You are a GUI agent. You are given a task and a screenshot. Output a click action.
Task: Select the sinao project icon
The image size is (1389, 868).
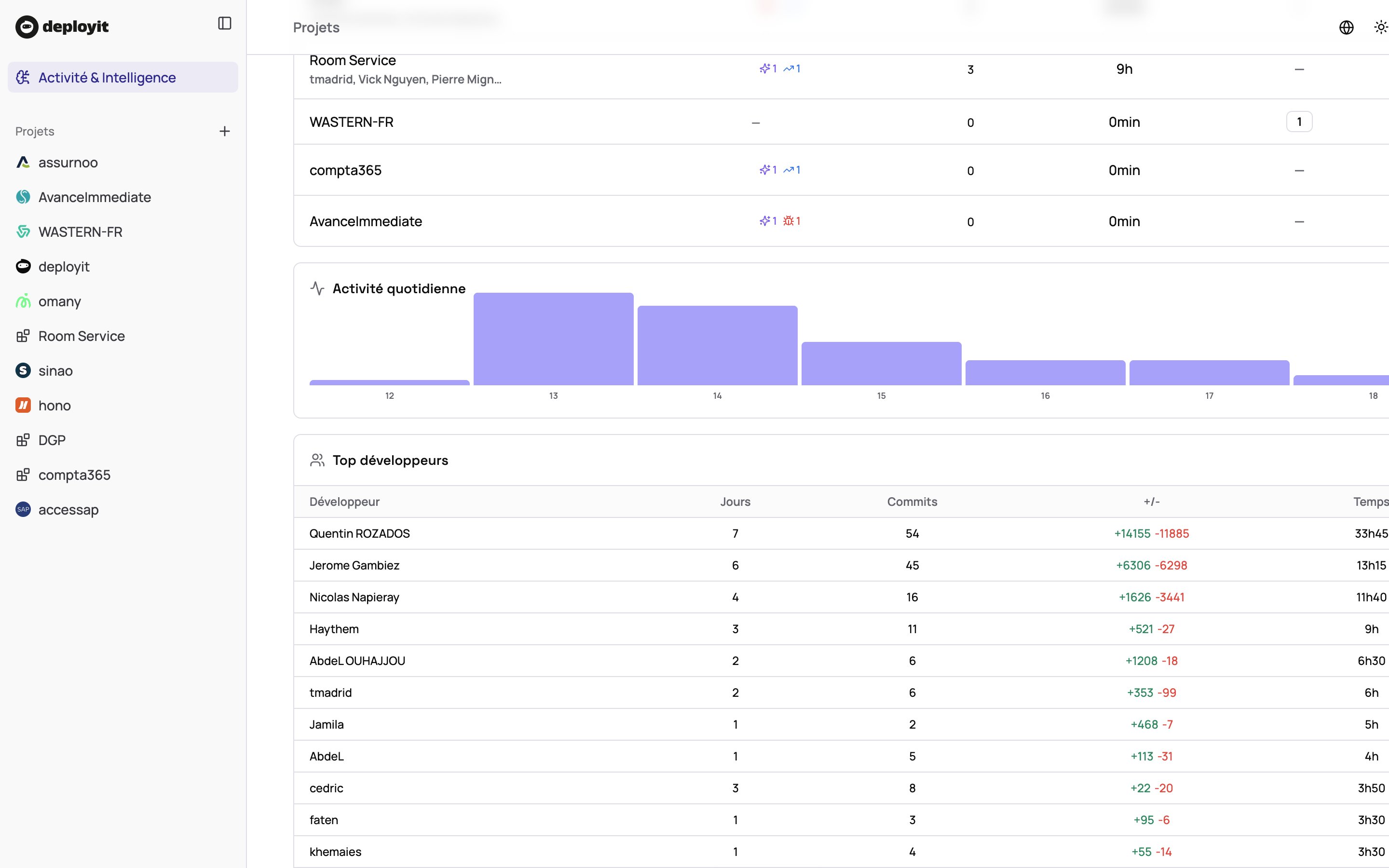23,370
